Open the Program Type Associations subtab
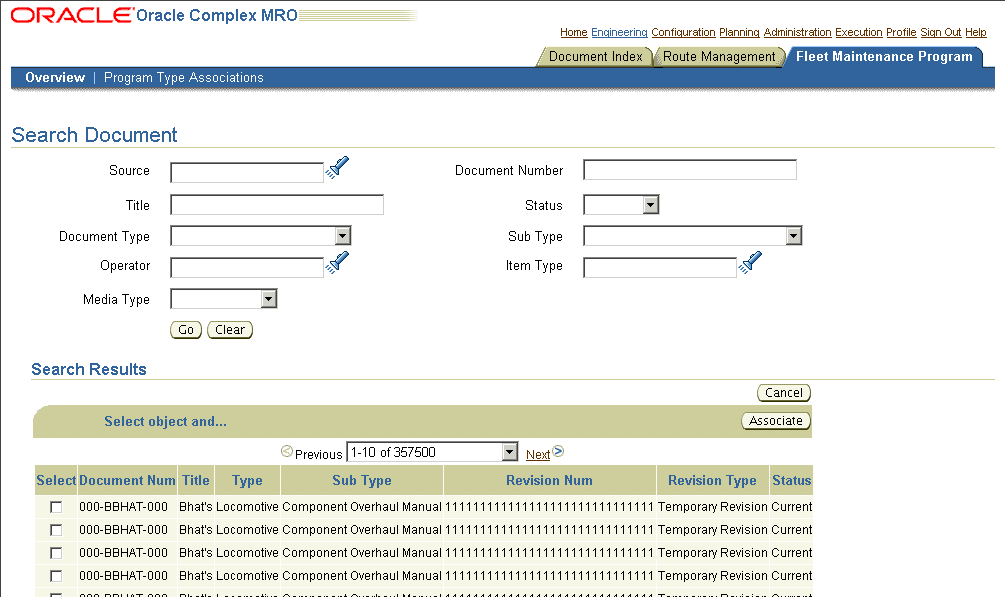The height and width of the screenshot is (597, 1005). point(183,78)
